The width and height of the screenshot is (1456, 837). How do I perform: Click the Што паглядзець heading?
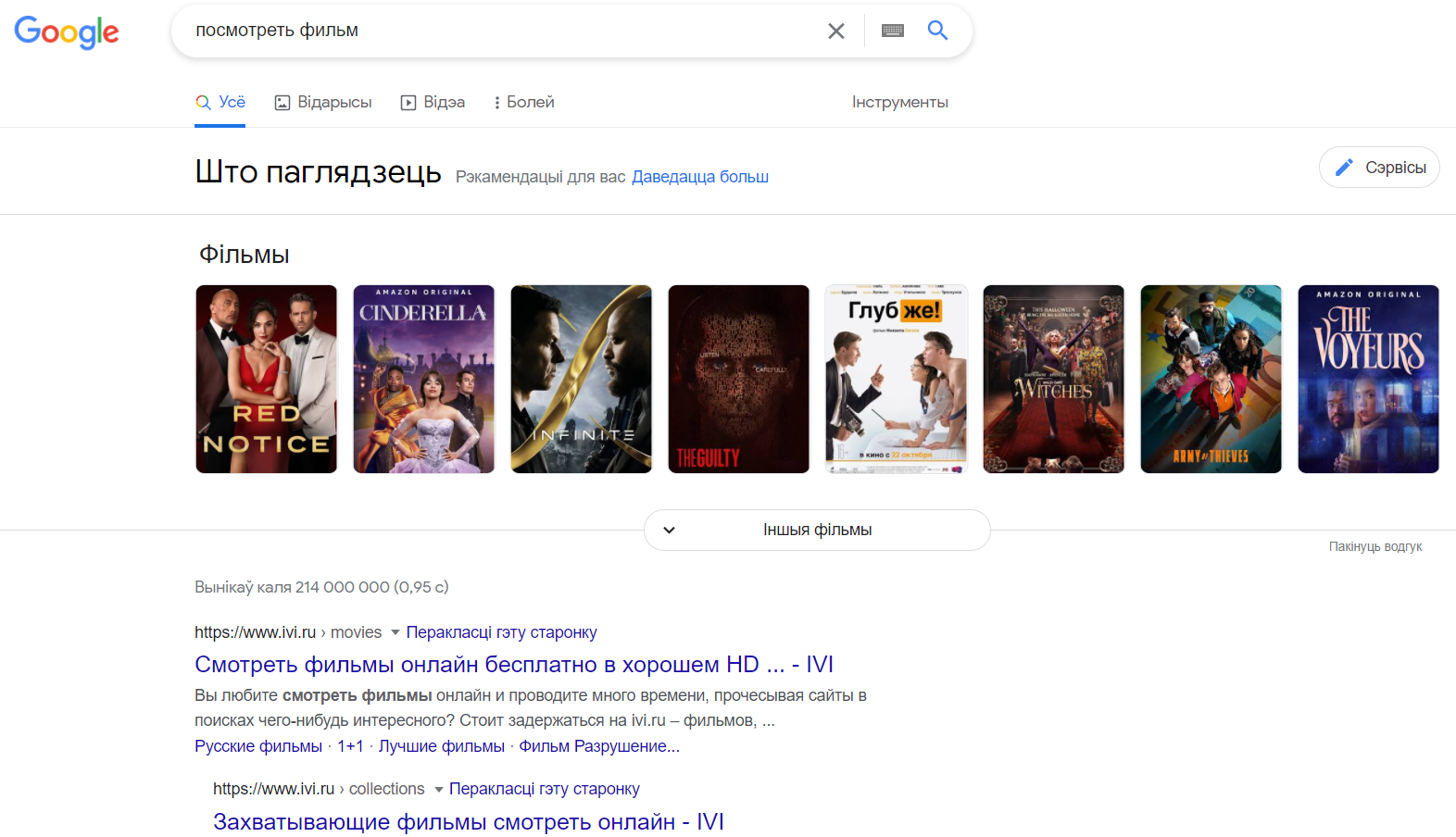319,172
